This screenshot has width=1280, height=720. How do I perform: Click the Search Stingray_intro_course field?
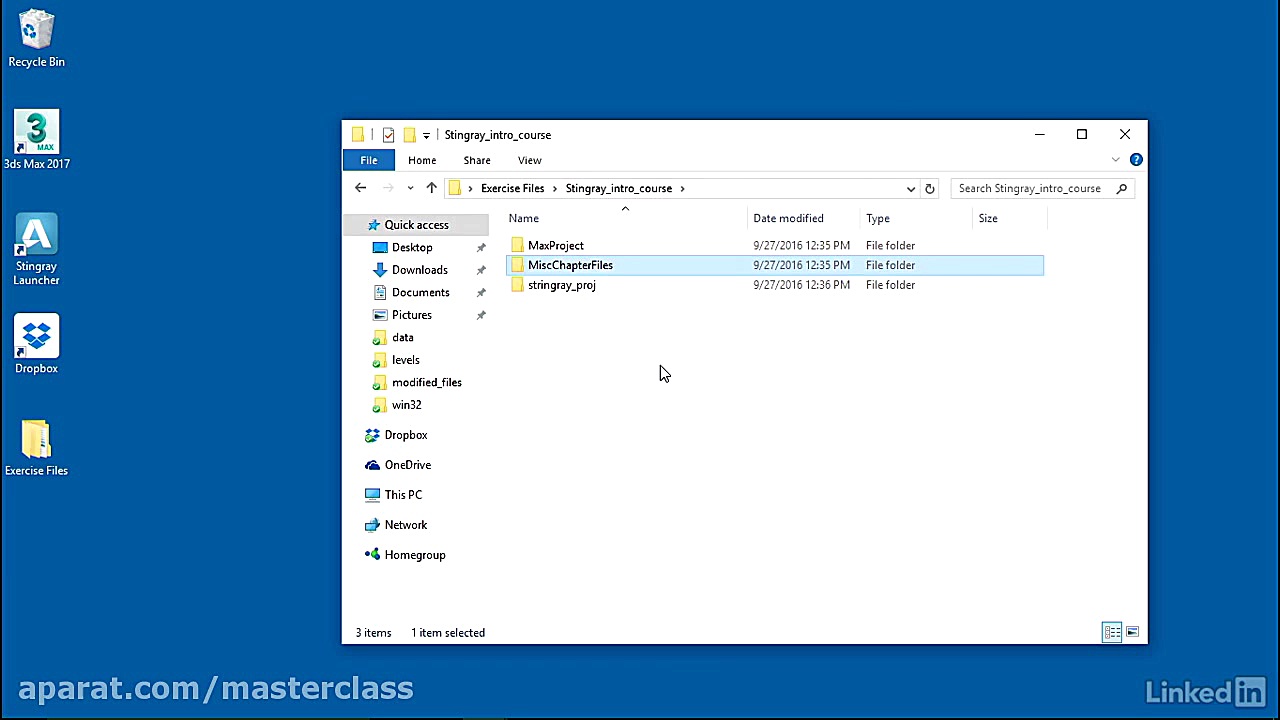[x=1030, y=188]
